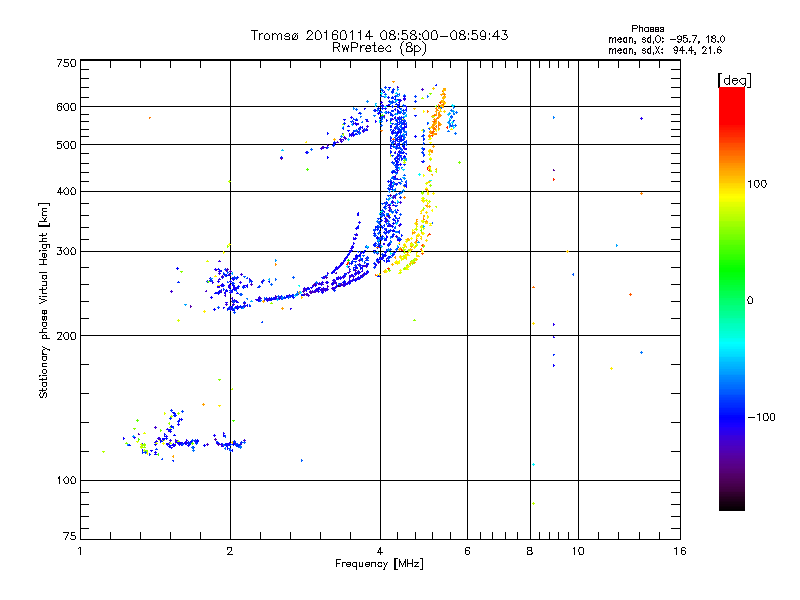Image resolution: width=800 pixels, height=600 pixels.
Task: Click the colorbar '0' tick label
Action: 750,301
